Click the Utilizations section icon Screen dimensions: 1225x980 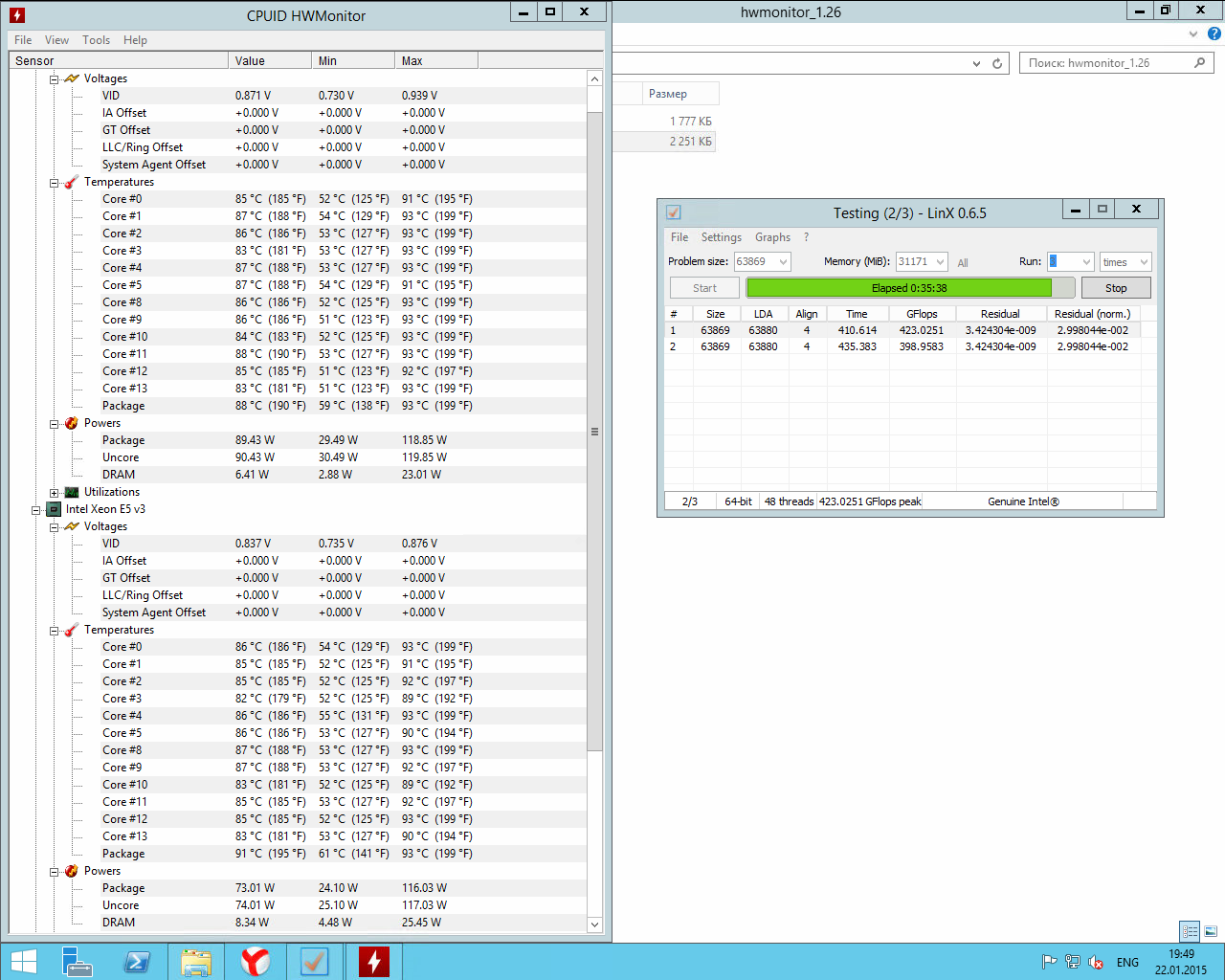point(72,492)
